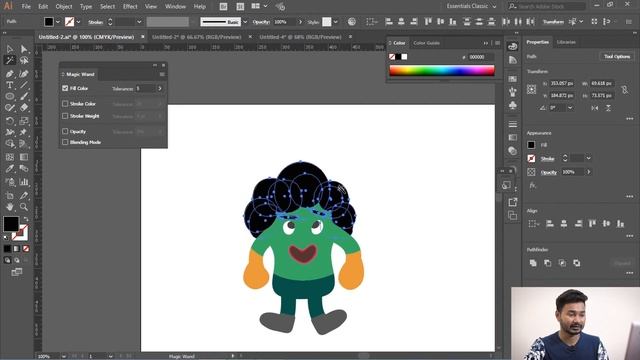Viewport: 640px width, 360px height.
Task: Open the rotation angle dropdown in Transform
Action: point(570,108)
